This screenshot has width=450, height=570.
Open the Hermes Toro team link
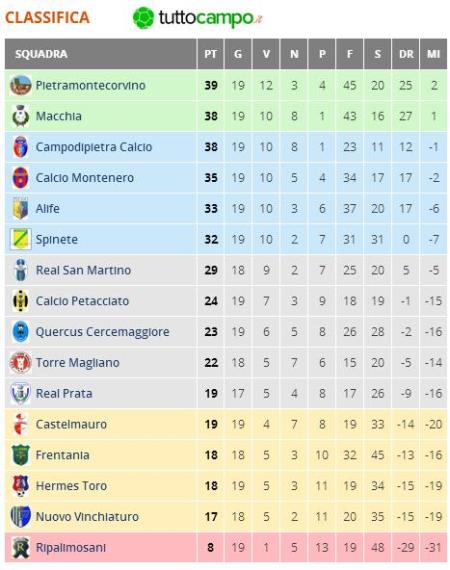pyautogui.click(x=71, y=486)
